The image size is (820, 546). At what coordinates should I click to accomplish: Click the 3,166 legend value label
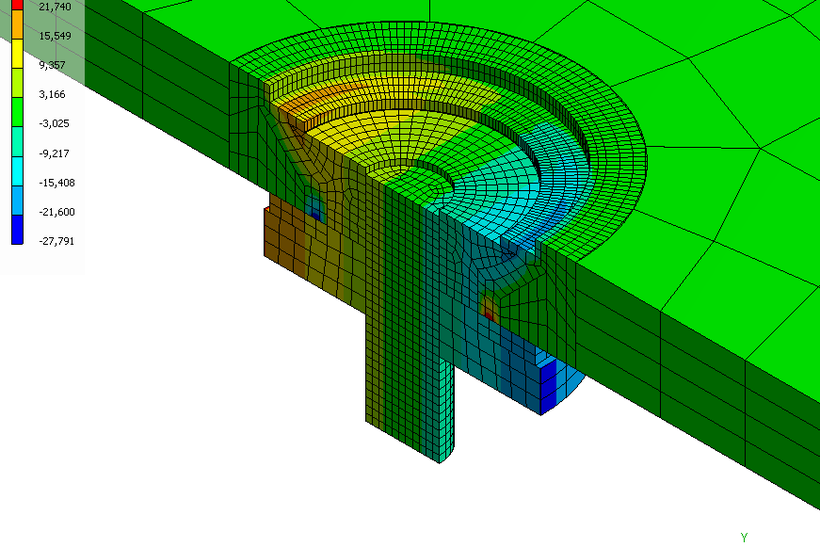point(52,94)
